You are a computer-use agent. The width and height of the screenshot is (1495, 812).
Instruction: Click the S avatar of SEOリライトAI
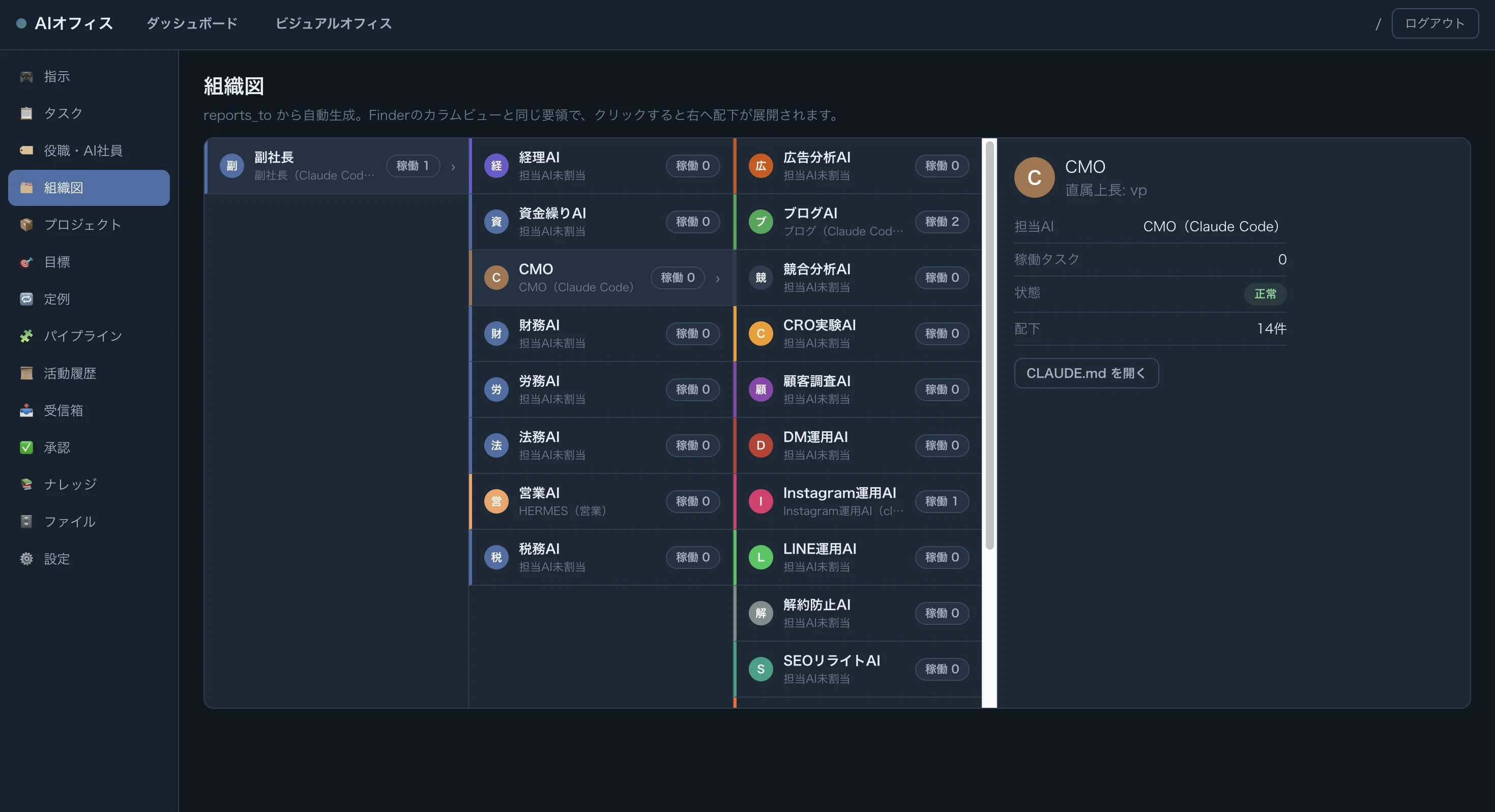pos(761,669)
